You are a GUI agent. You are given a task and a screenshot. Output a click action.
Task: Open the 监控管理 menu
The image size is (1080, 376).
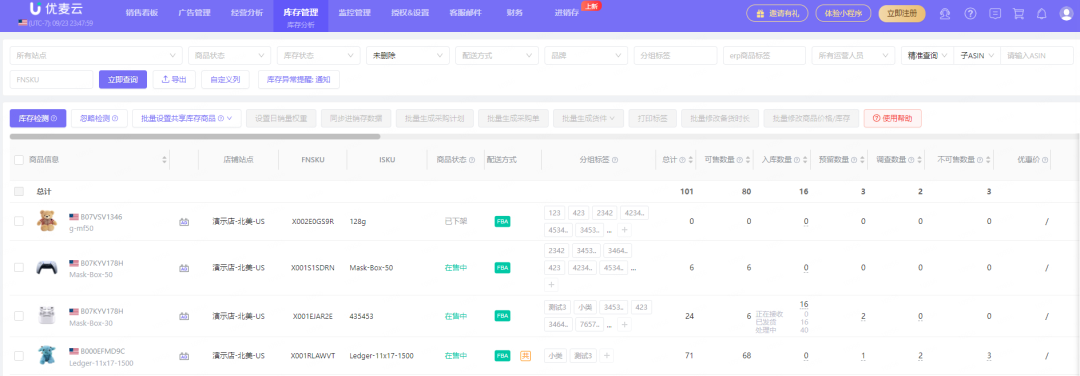click(x=355, y=13)
